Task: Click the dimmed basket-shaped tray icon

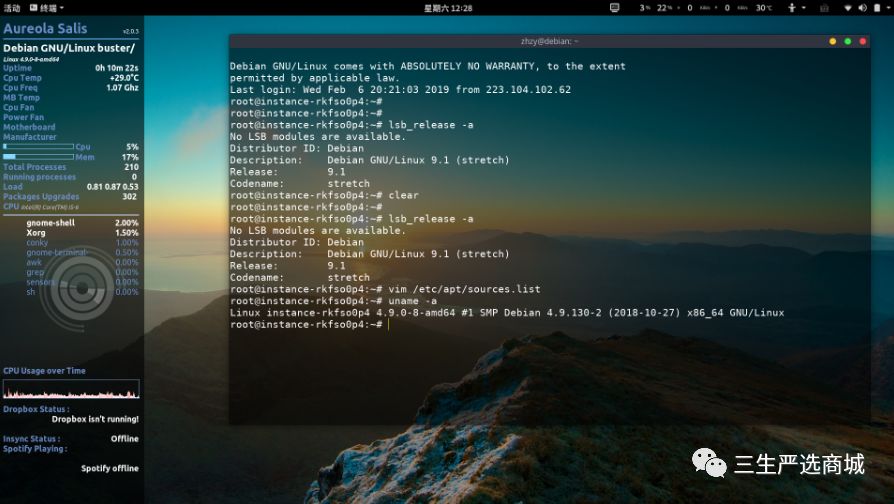Action: tap(824, 8)
